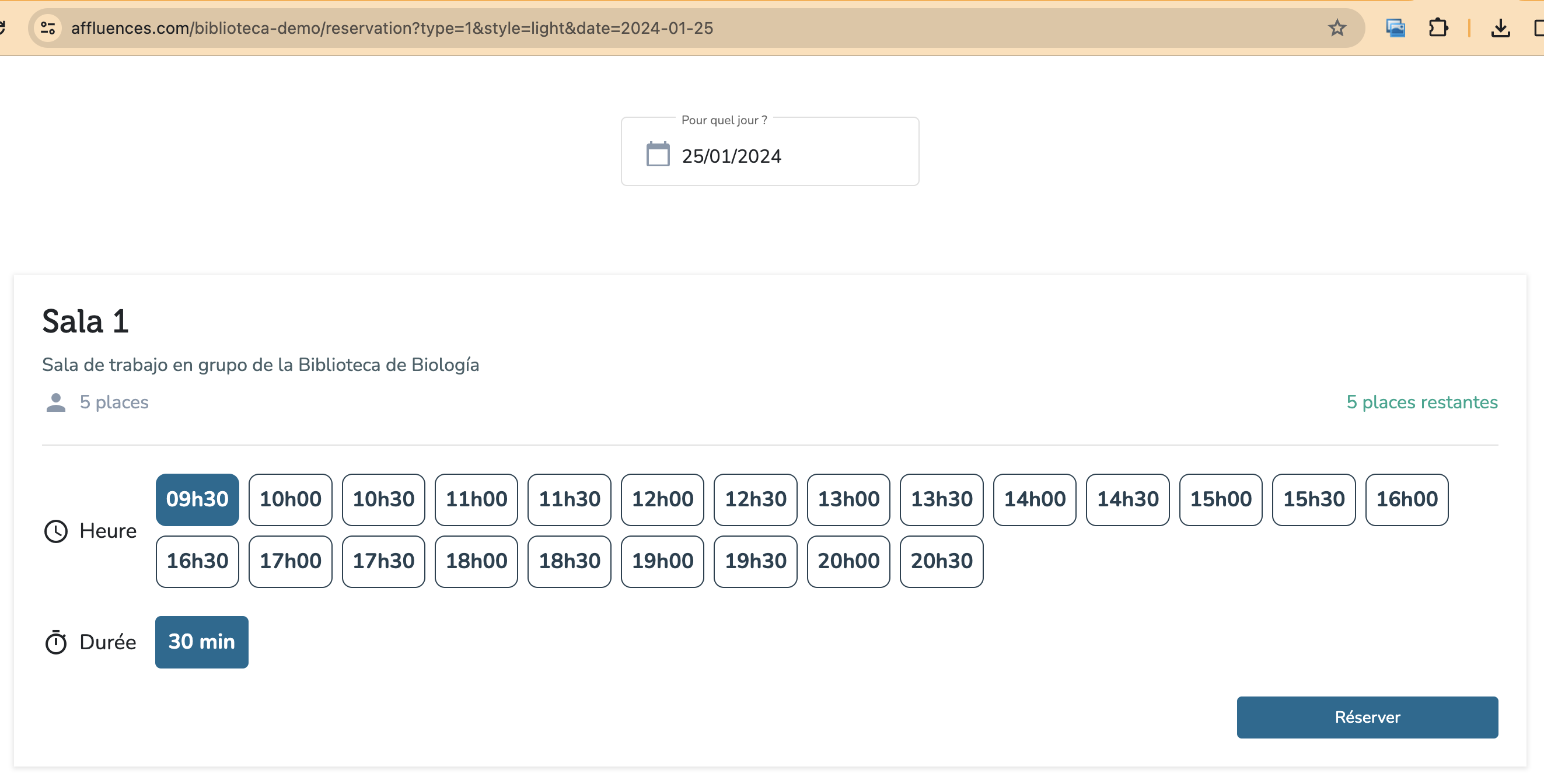Click the 'Sala de trabajo en grupo' description
Screen dimensions: 1544x784
click(x=261, y=365)
